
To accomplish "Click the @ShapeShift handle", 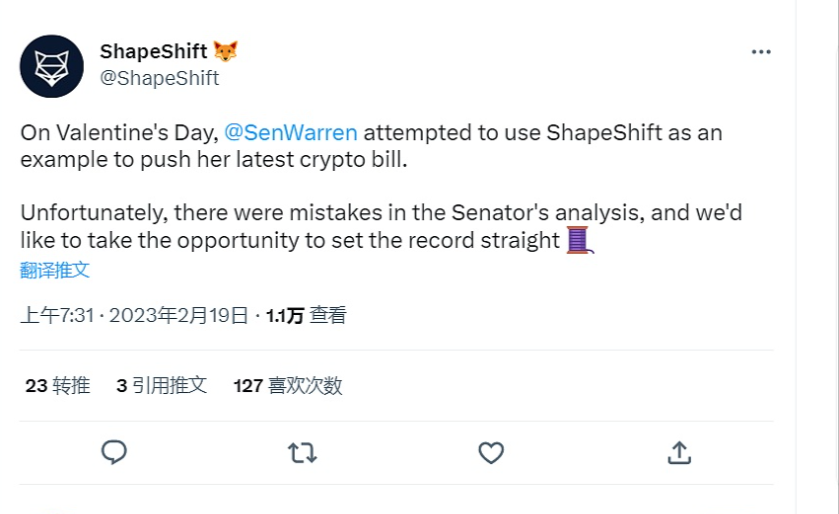I will (159, 78).
